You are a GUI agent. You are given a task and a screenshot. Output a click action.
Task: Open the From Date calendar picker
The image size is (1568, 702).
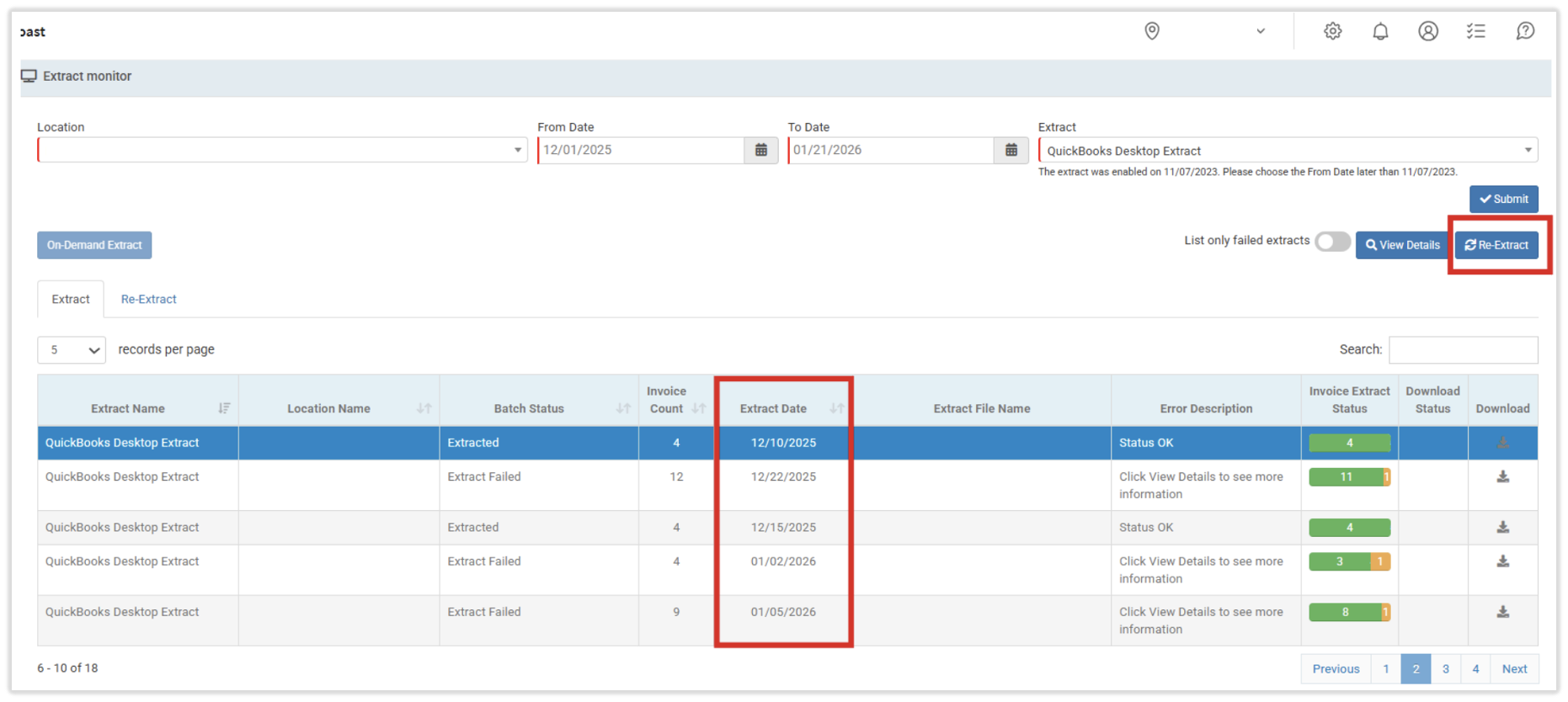(760, 150)
